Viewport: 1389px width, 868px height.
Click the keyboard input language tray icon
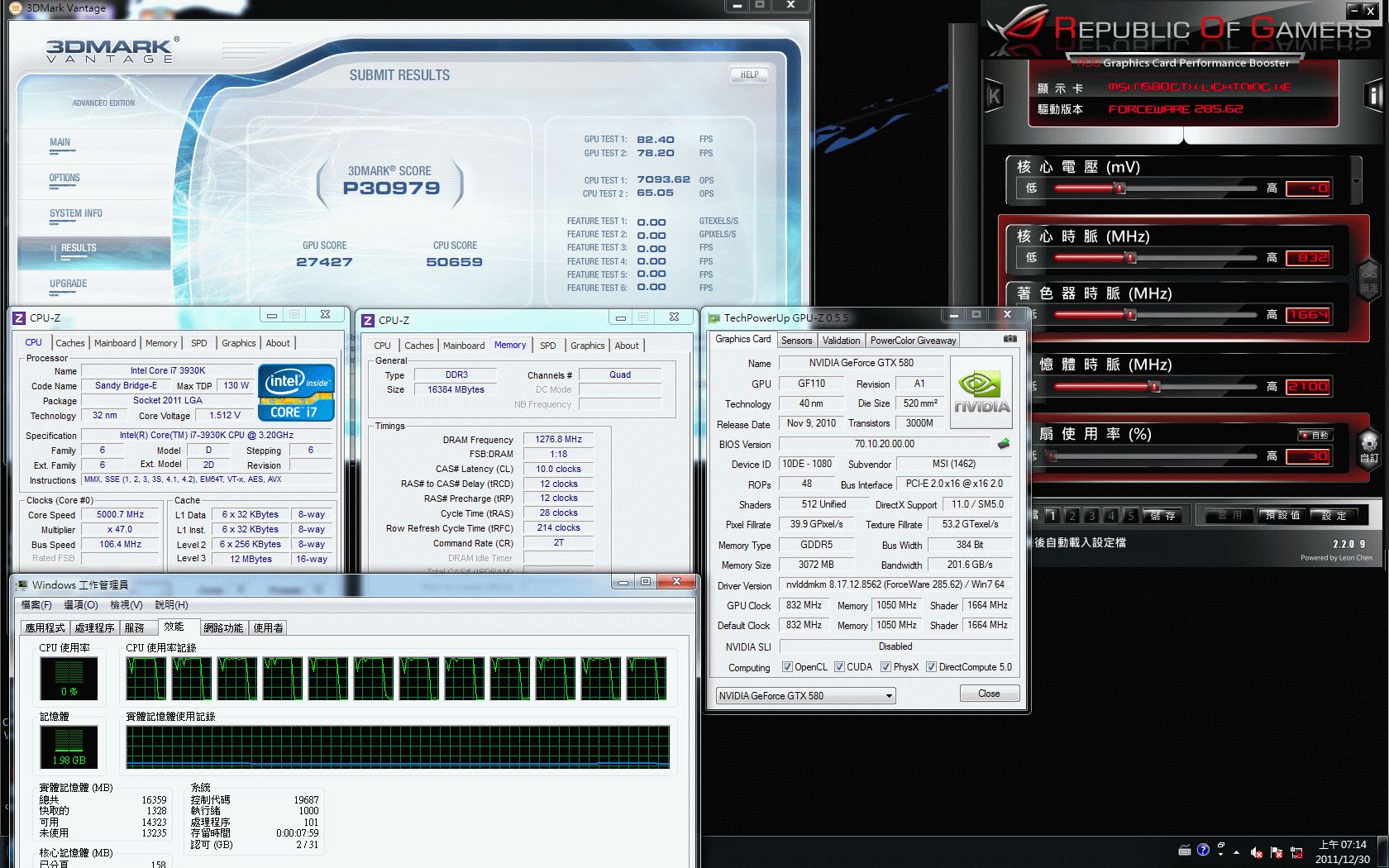tap(1185, 850)
